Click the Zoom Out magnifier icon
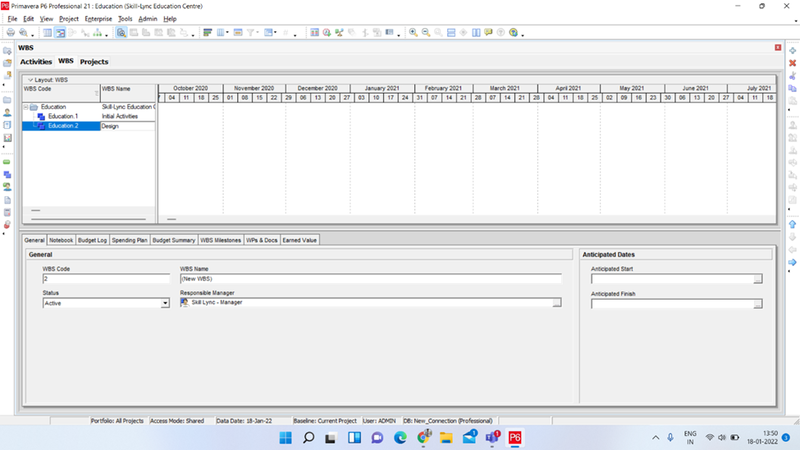The image size is (800, 450). point(426,33)
